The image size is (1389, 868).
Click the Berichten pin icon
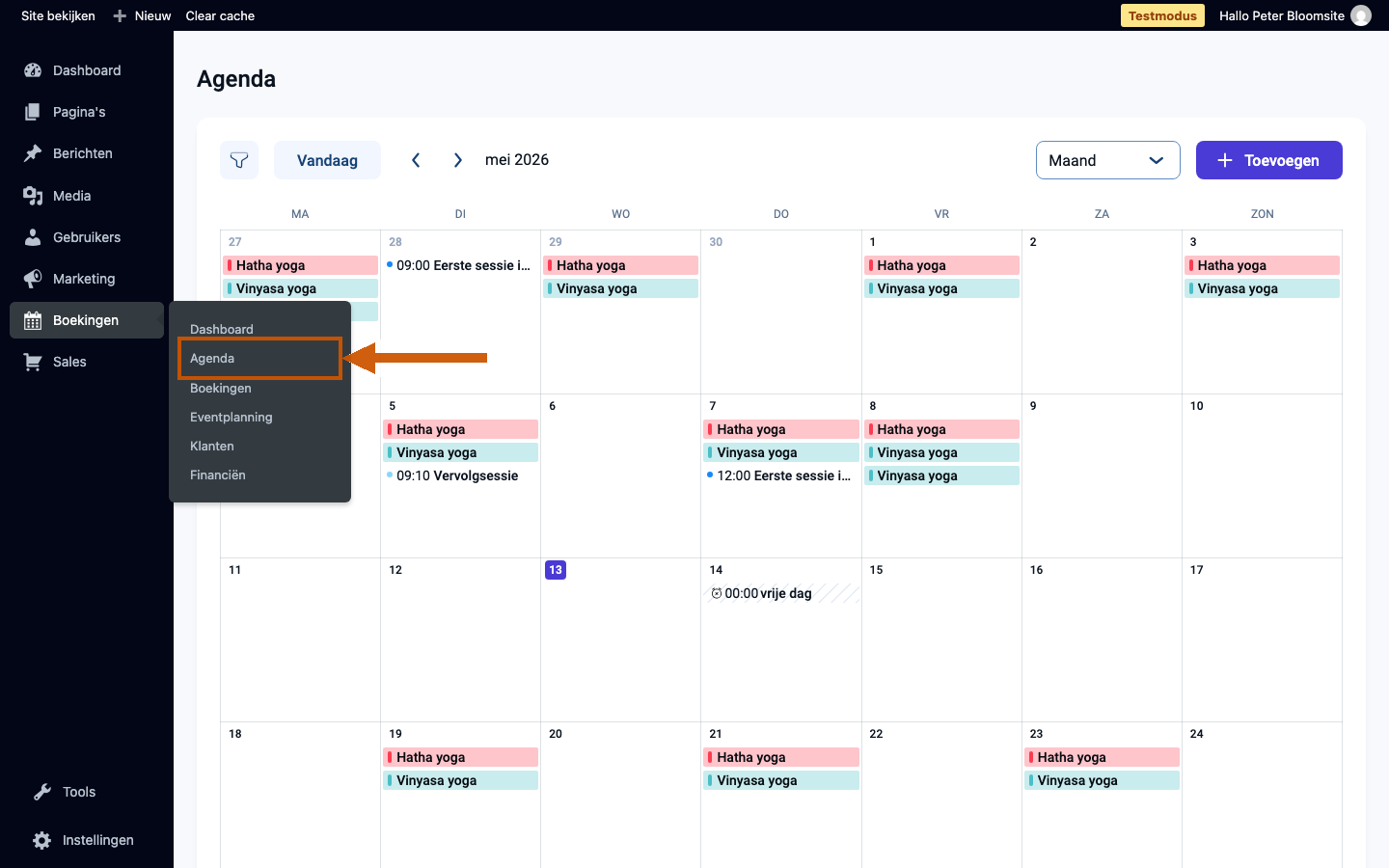tap(33, 153)
